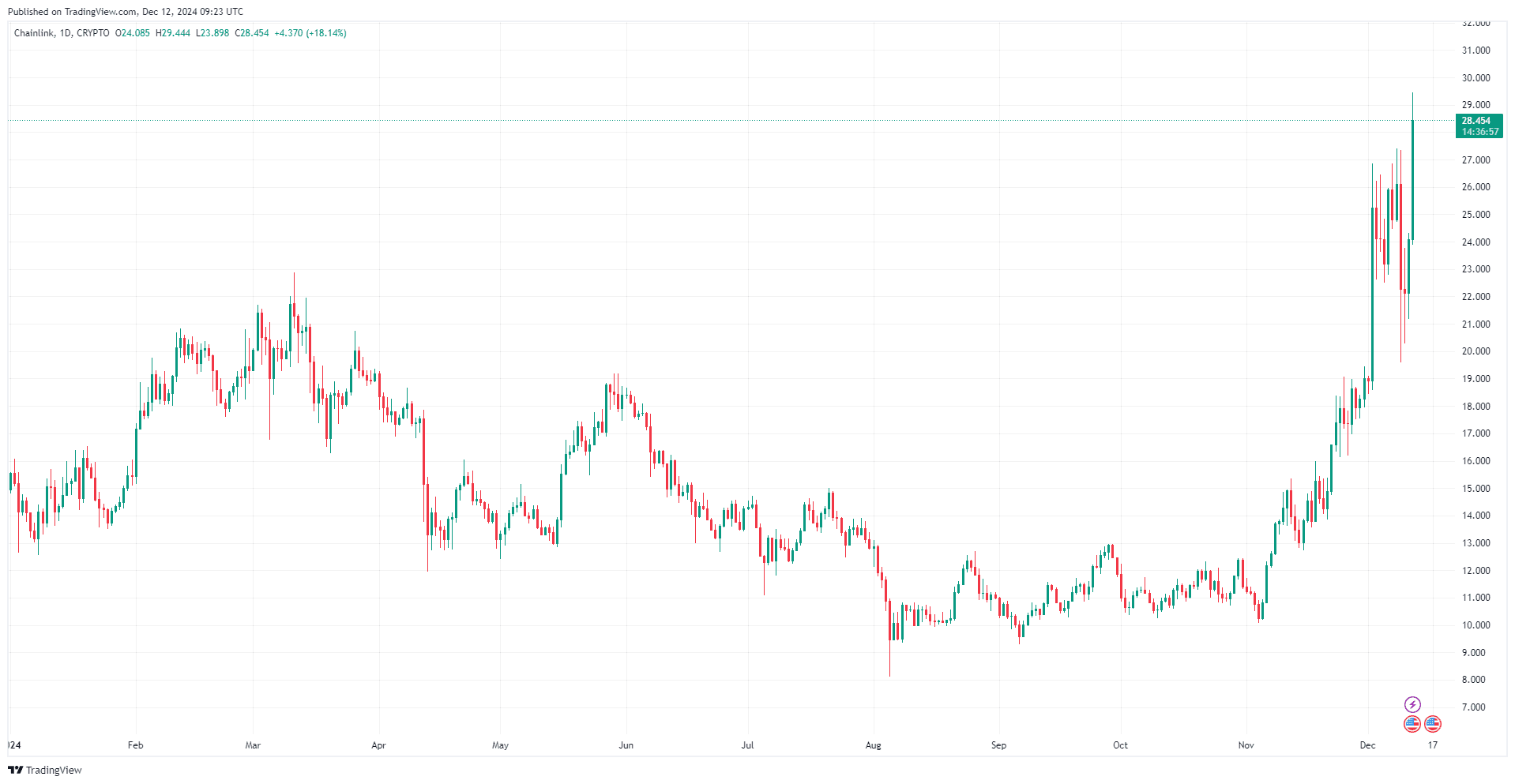Image resolution: width=1515 pixels, height=784 pixels.
Task: Select the low value L23.898
Action: (212, 33)
